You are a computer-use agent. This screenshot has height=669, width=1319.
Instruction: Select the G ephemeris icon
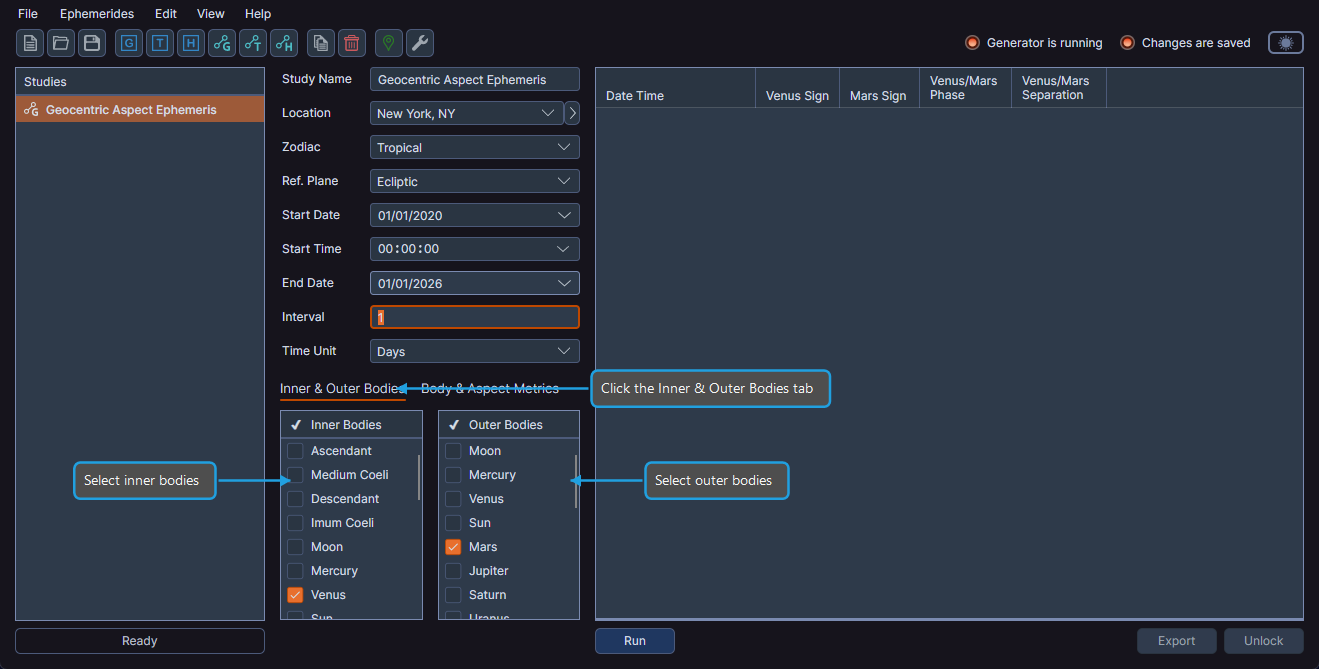128,43
